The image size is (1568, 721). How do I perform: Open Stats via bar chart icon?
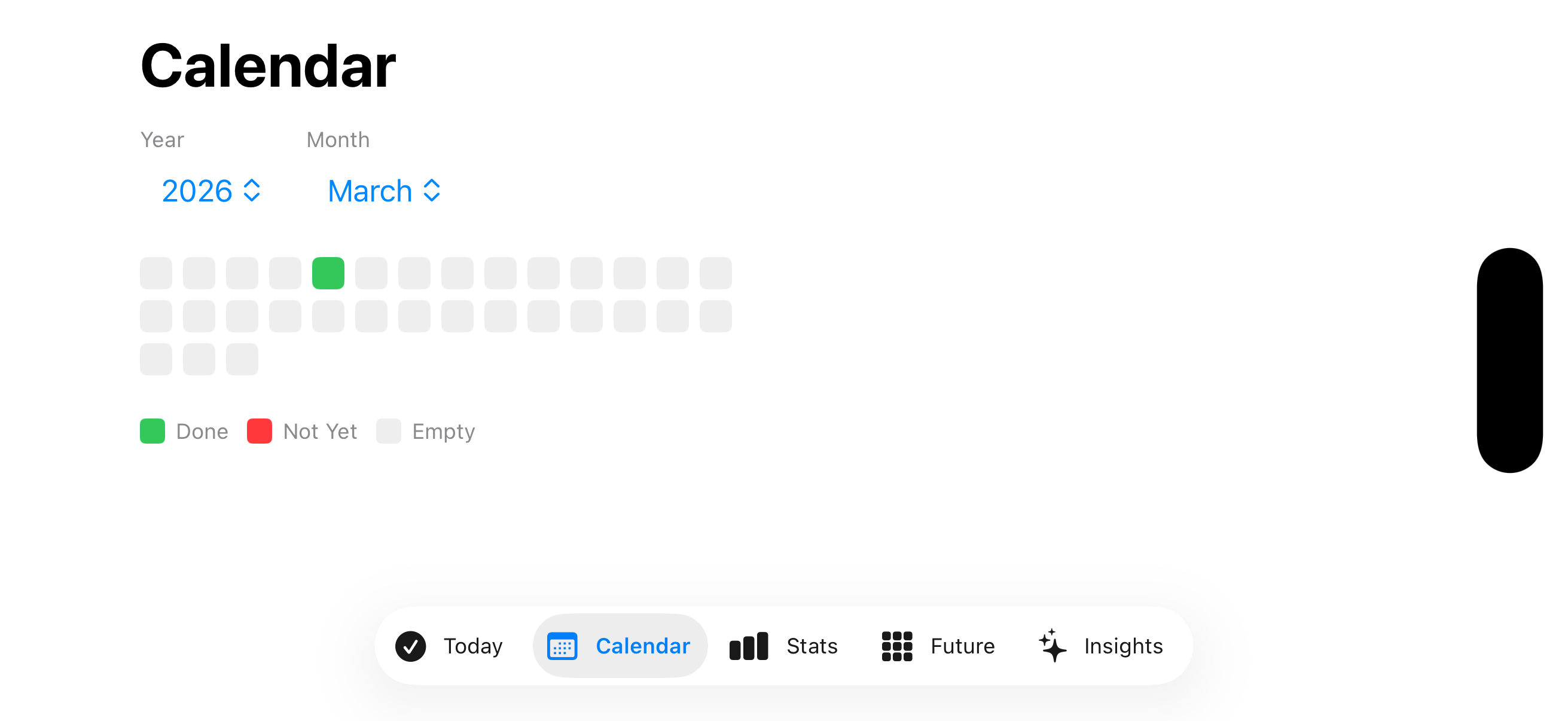pyautogui.click(x=748, y=646)
